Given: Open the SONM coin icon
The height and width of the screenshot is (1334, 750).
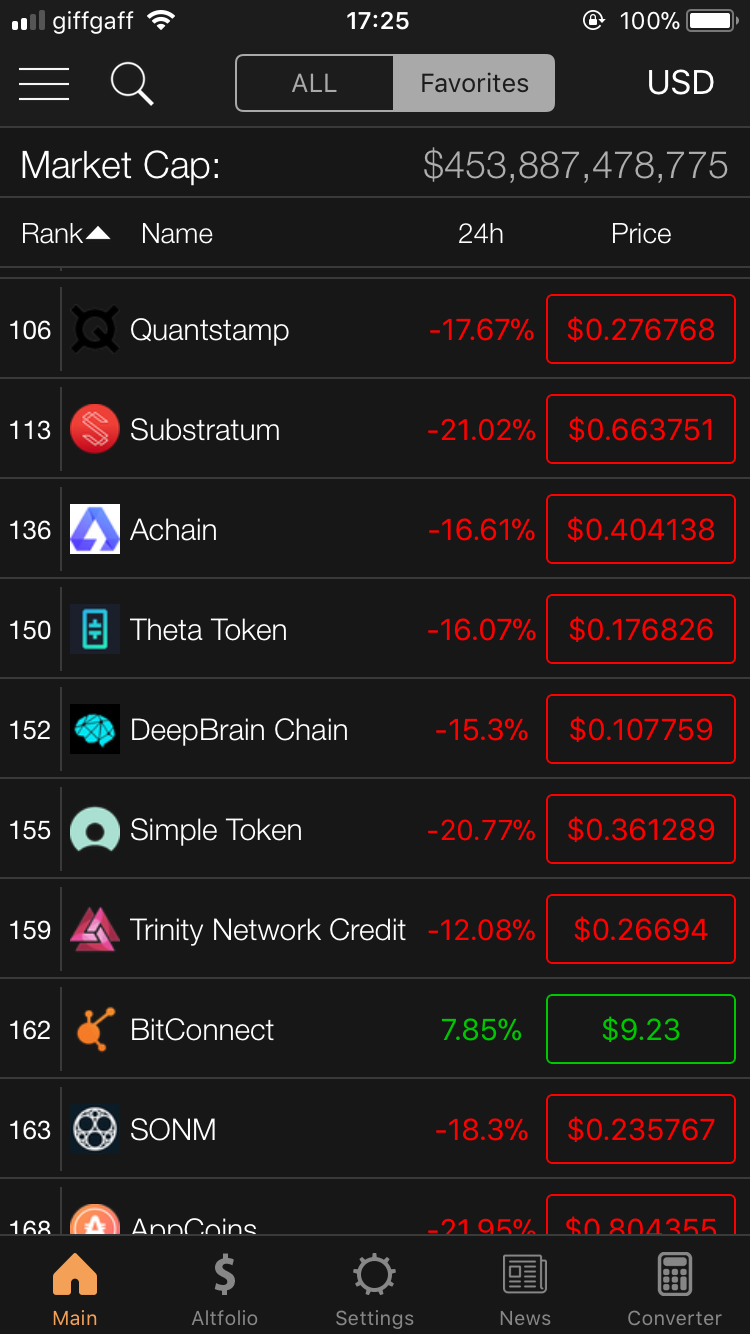Looking at the screenshot, I should [x=95, y=1129].
